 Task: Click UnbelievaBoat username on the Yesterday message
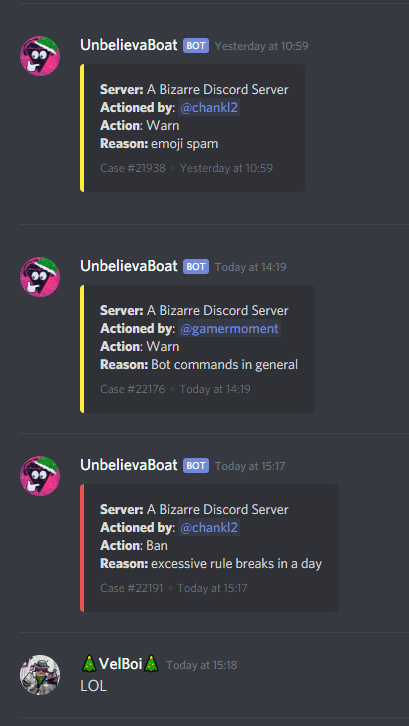(129, 45)
